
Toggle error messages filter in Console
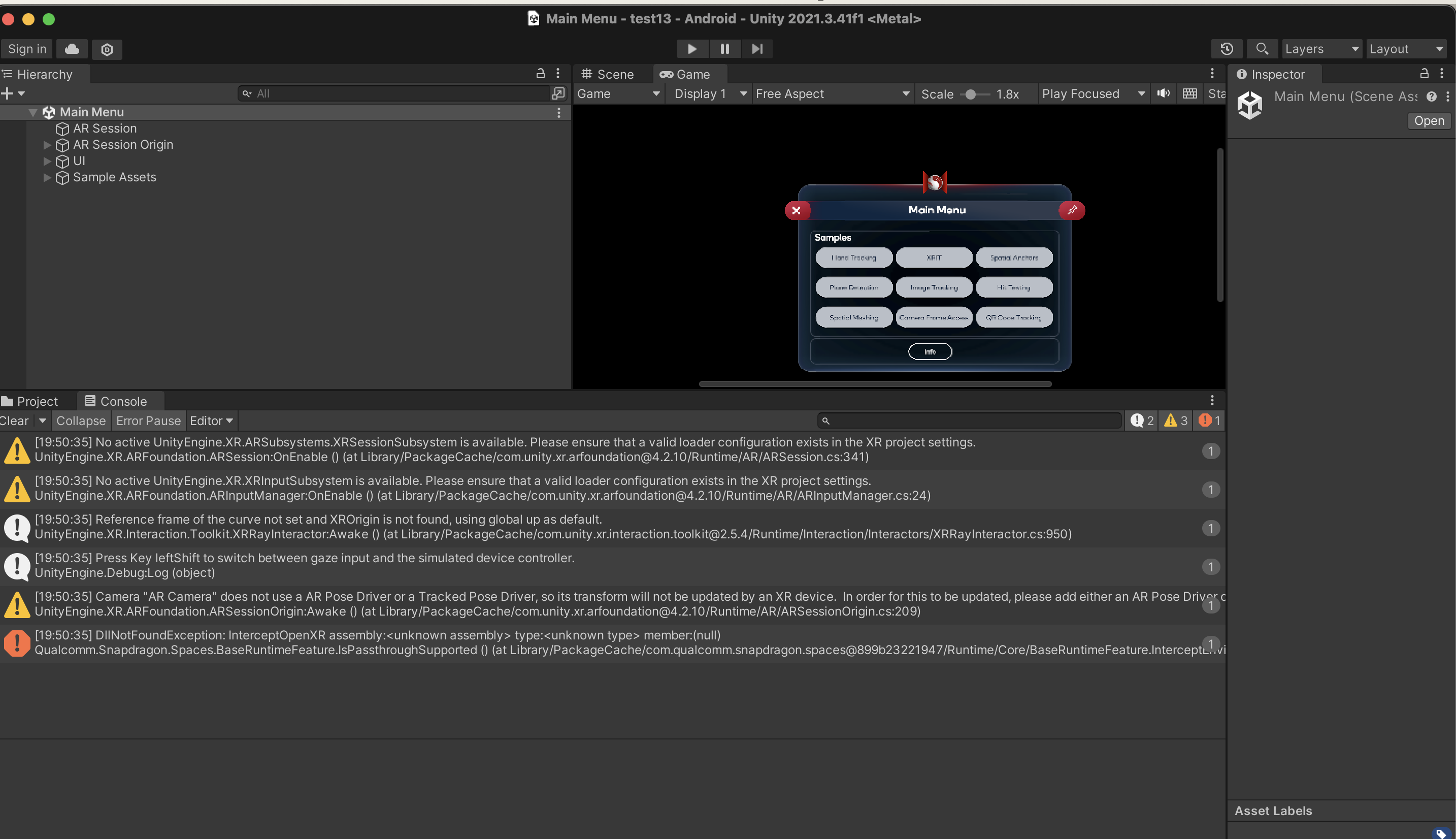click(1209, 421)
